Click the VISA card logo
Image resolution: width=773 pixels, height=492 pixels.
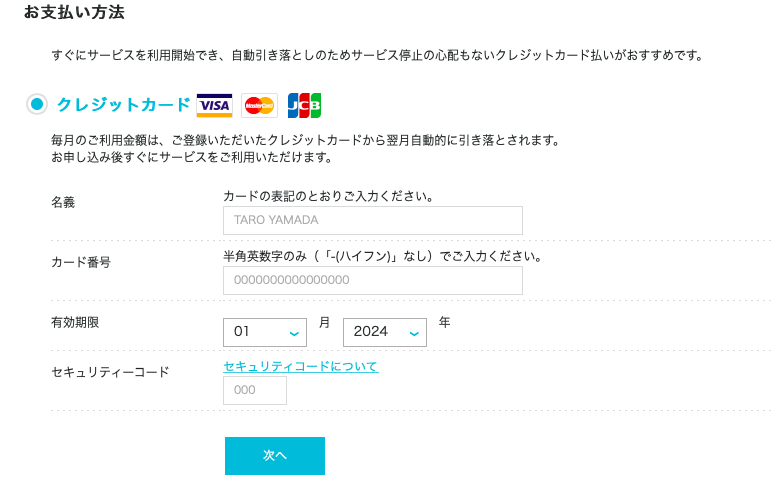[214, 105]
